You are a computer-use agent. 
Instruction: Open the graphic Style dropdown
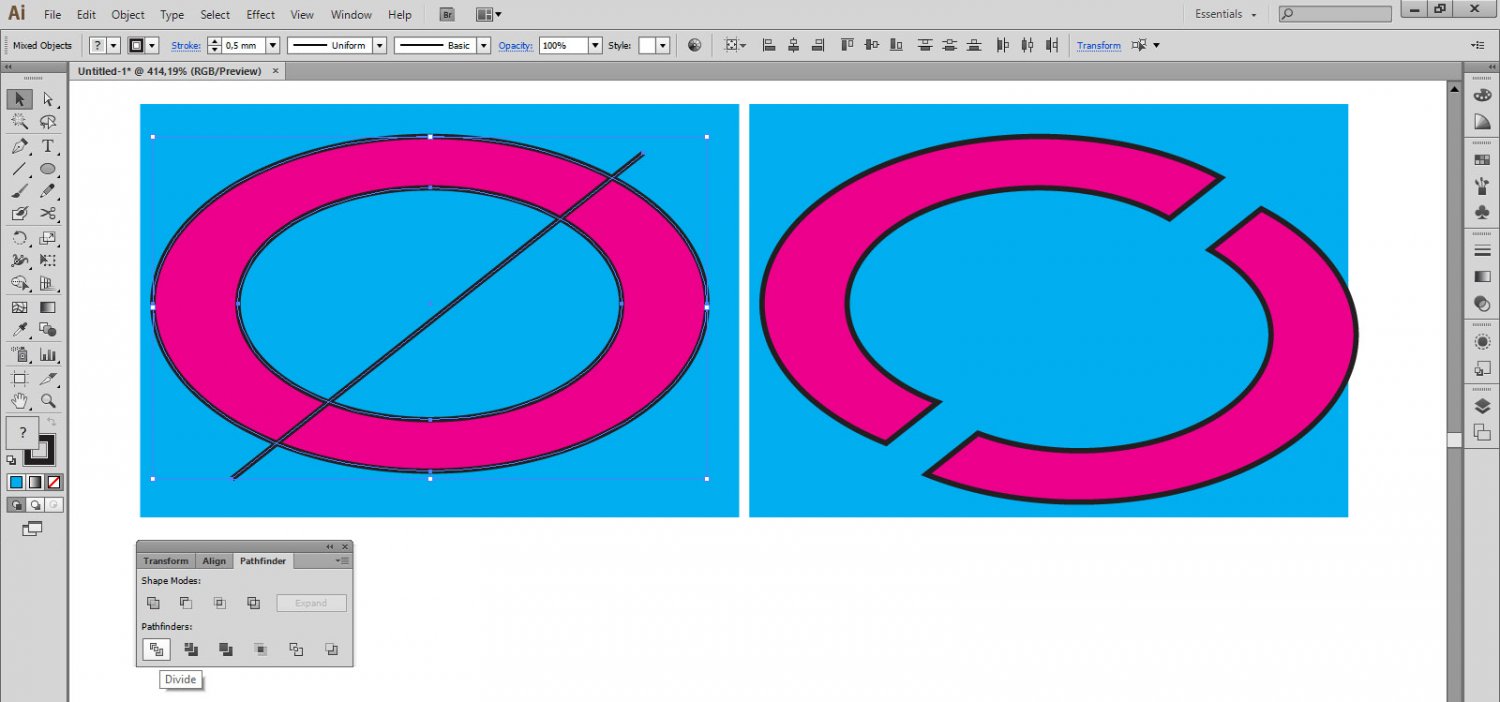pyautogui.click(x=663, y=45)
